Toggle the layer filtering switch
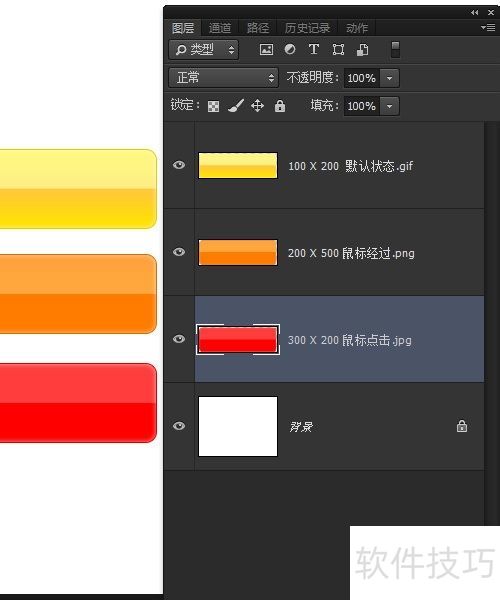 pos(396,50)
